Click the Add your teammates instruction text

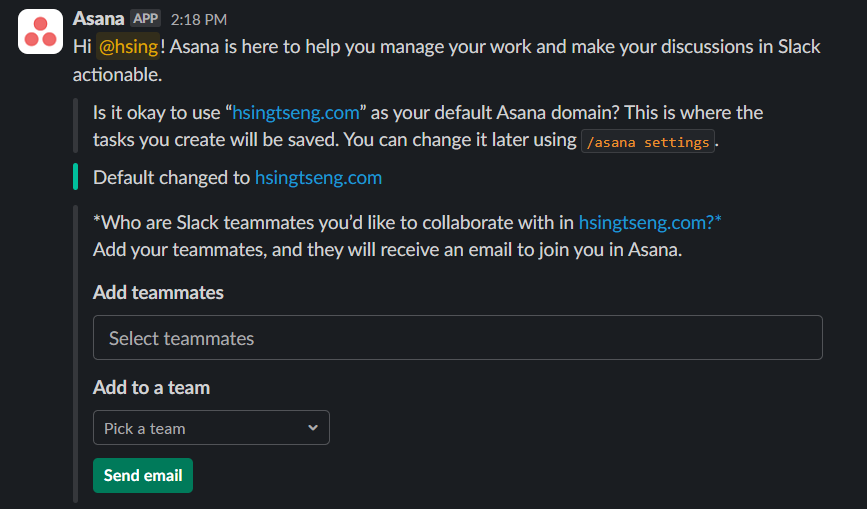point(388,249)
